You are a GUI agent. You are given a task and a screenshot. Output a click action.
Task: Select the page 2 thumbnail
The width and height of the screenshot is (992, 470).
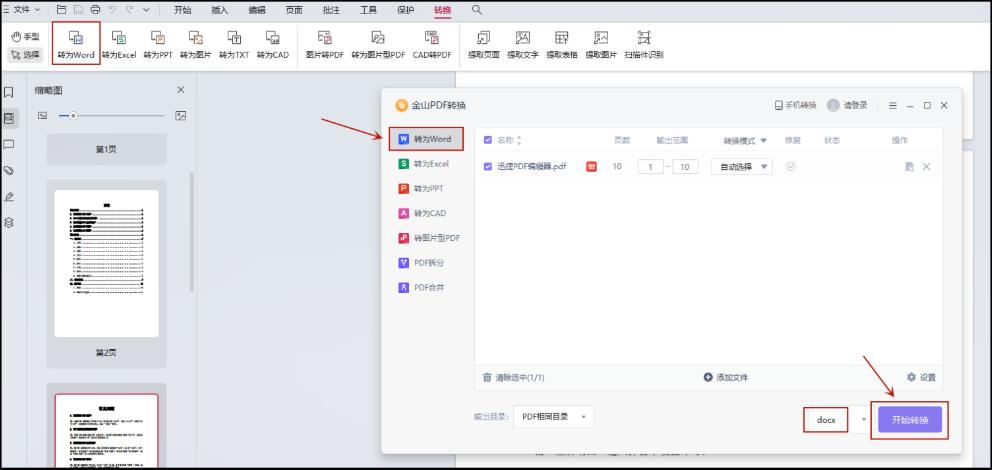coord(105,263)
